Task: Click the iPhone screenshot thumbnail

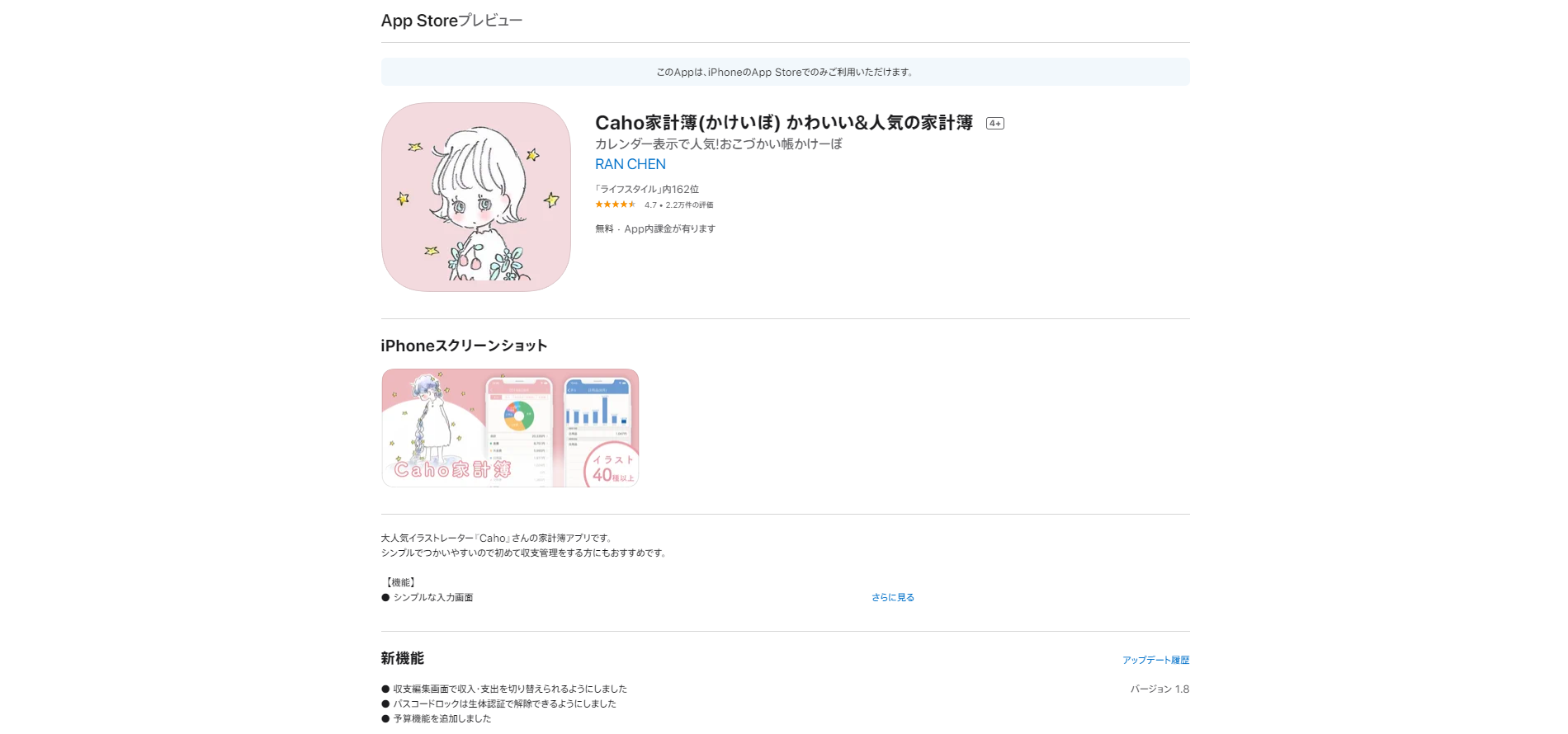Action: 510,428
